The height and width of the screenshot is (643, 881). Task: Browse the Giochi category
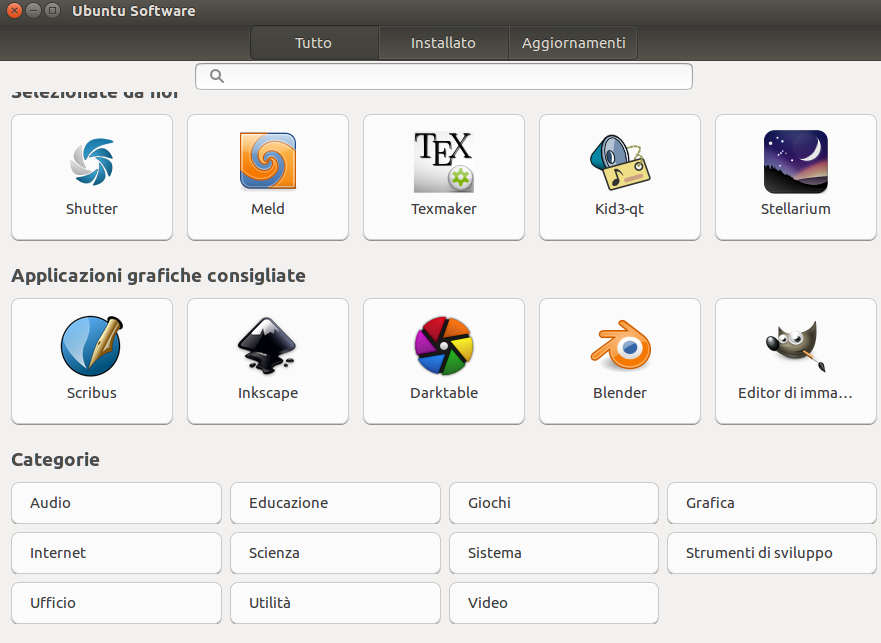click(x=554, y=503)
